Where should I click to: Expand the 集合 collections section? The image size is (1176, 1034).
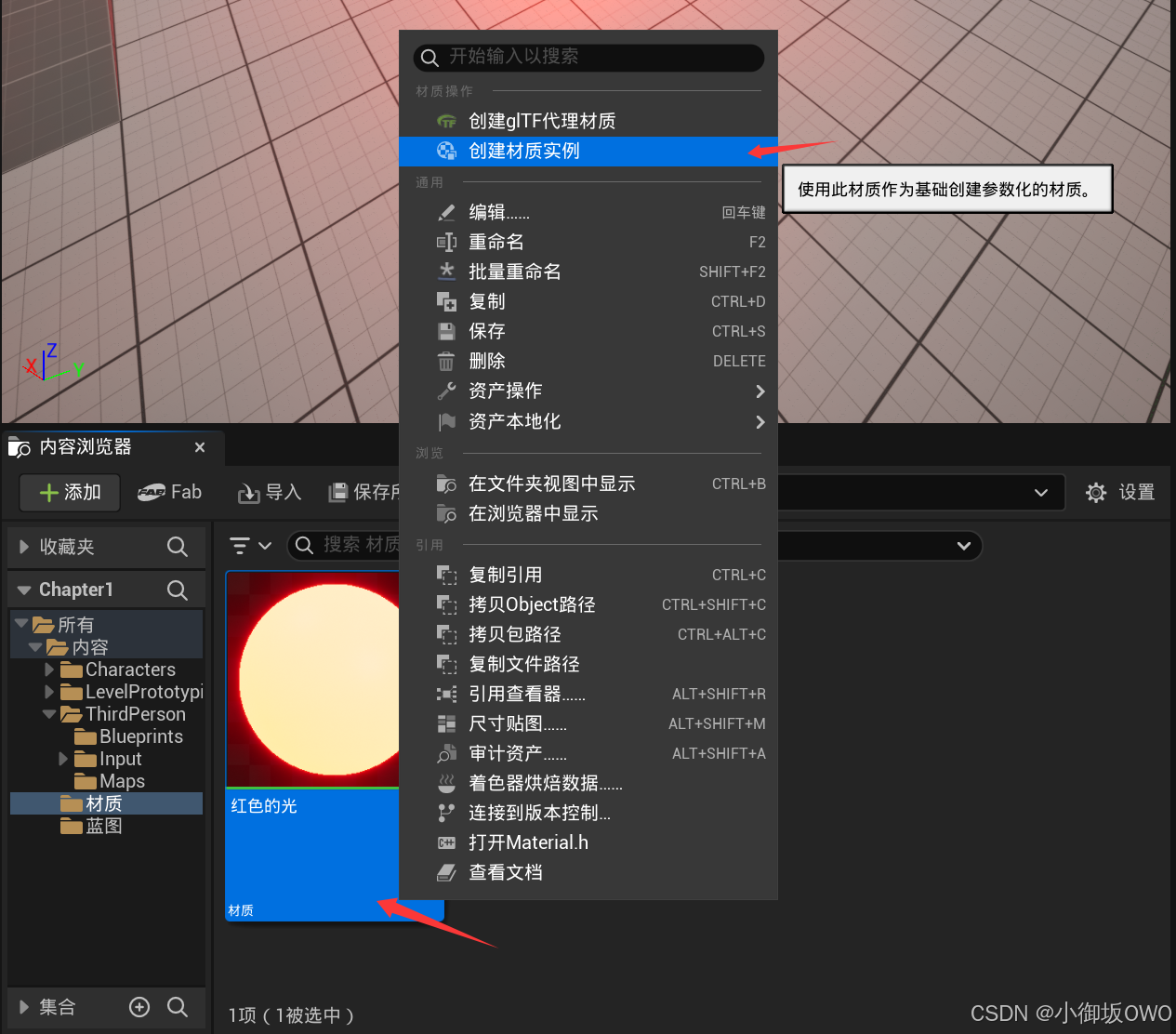(x=24, y=1007)
